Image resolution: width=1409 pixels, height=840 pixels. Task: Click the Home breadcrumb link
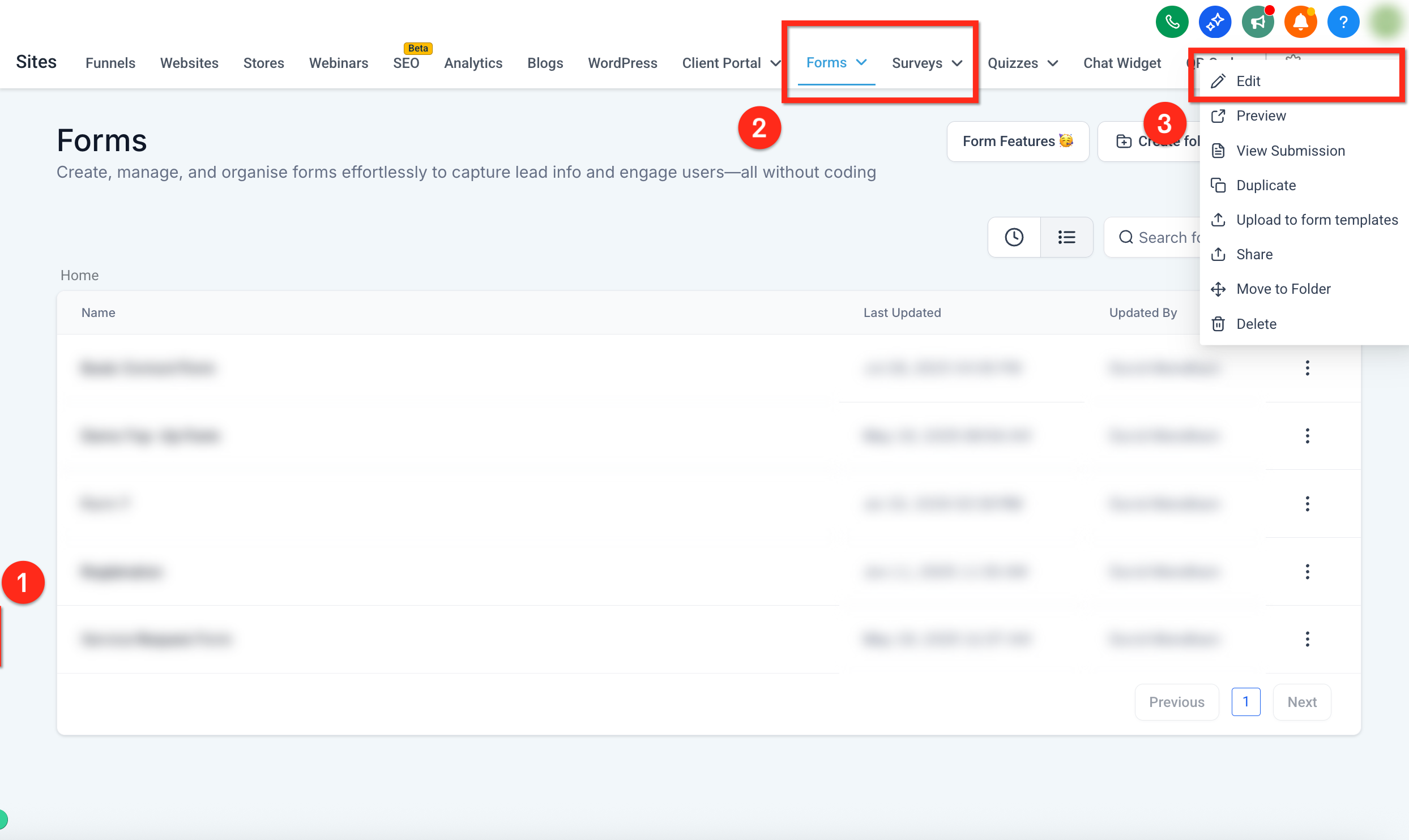pyautogui.click(x=80, y=275)
